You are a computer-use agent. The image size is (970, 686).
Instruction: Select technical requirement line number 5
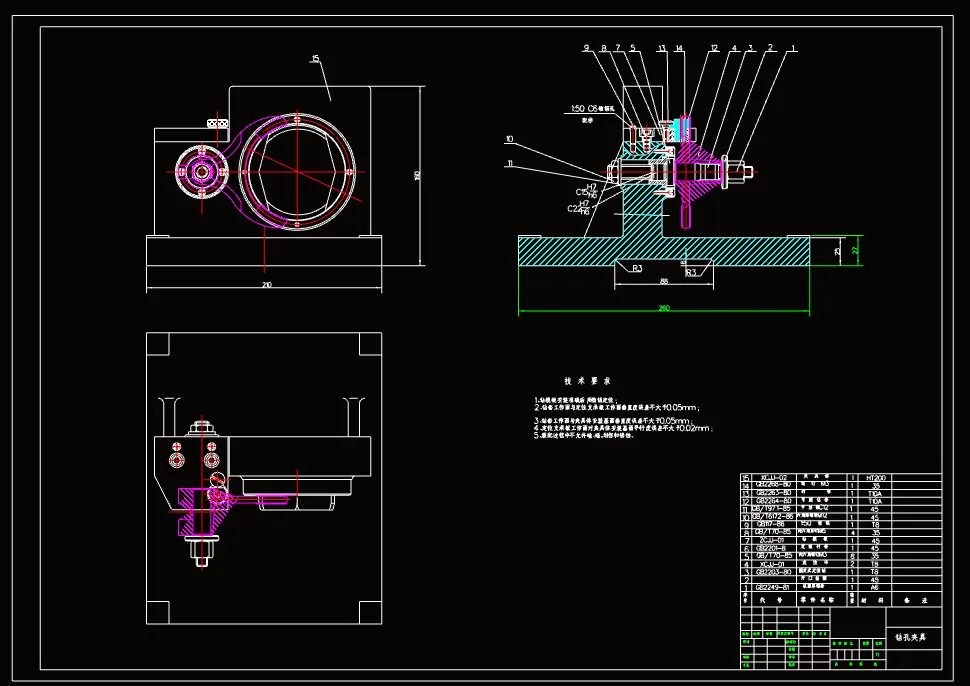tap(584, 435)
